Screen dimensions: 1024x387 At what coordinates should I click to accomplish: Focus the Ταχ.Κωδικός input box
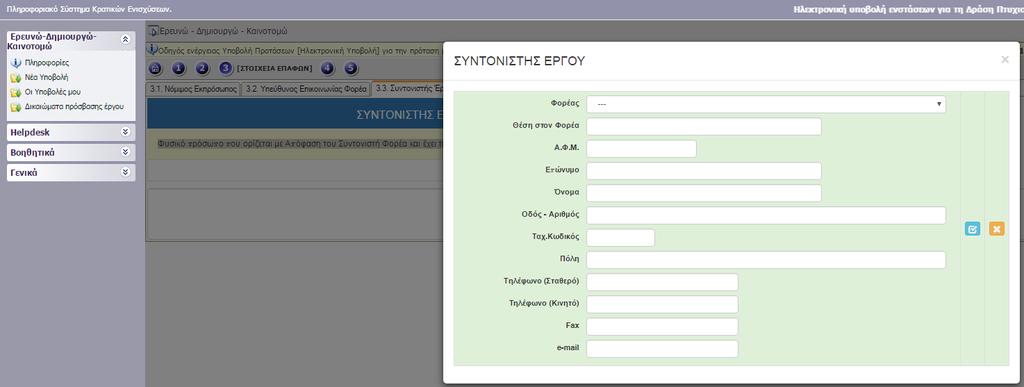(x=620, y=238)
